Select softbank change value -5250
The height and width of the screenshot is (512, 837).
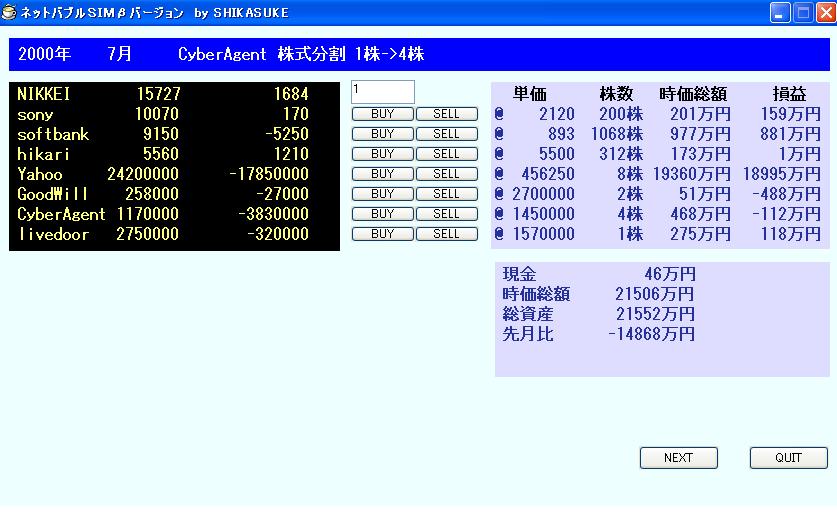coord(287,133)
